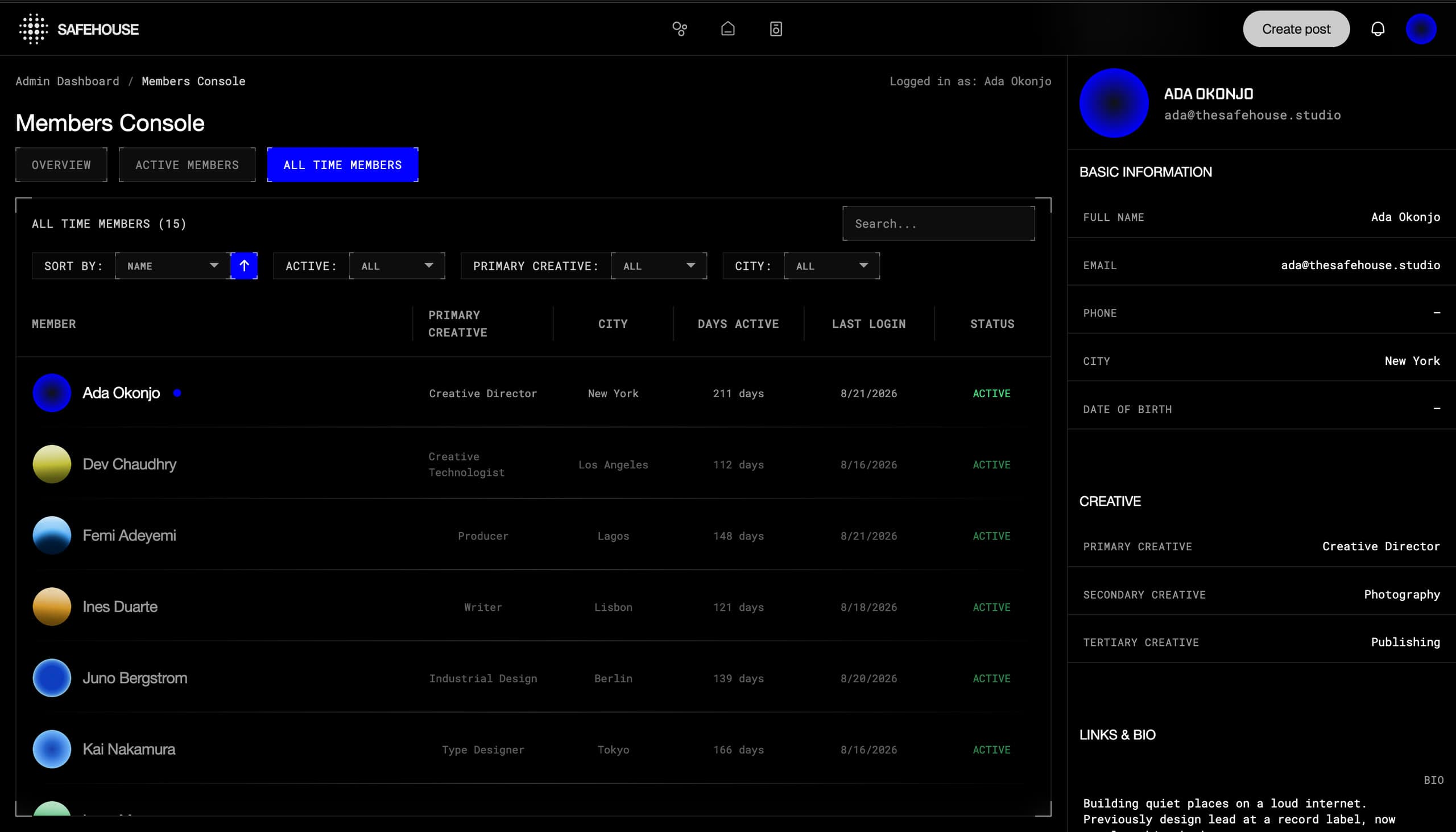Open Kai Nakamura's member entry
Screen dimensions: 1456x832
pos(533,749)
